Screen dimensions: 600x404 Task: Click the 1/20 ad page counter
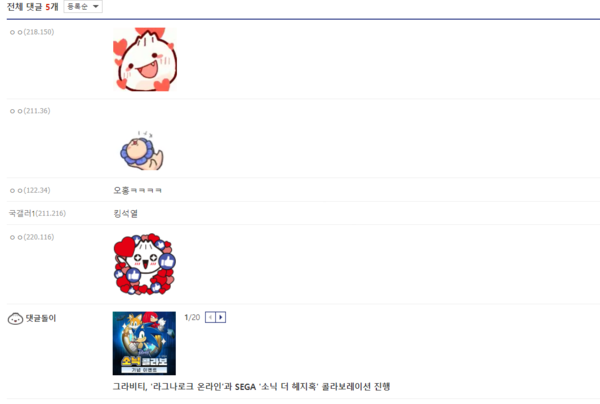(192, 317)
